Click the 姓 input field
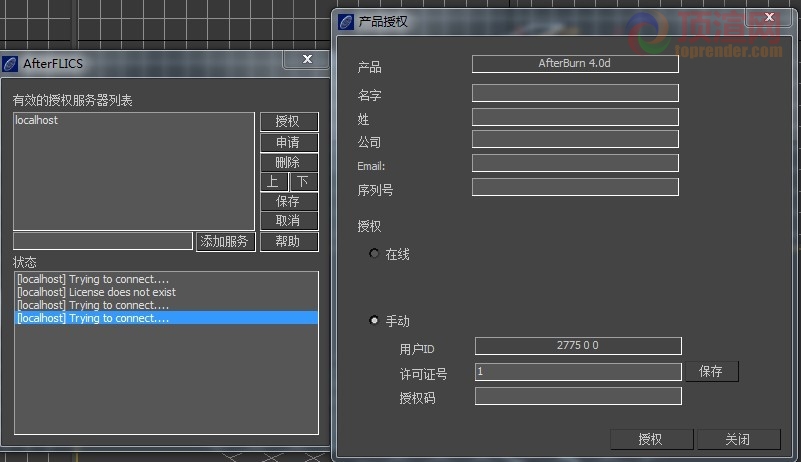801x462 pixels. click(x=575, y=117)
